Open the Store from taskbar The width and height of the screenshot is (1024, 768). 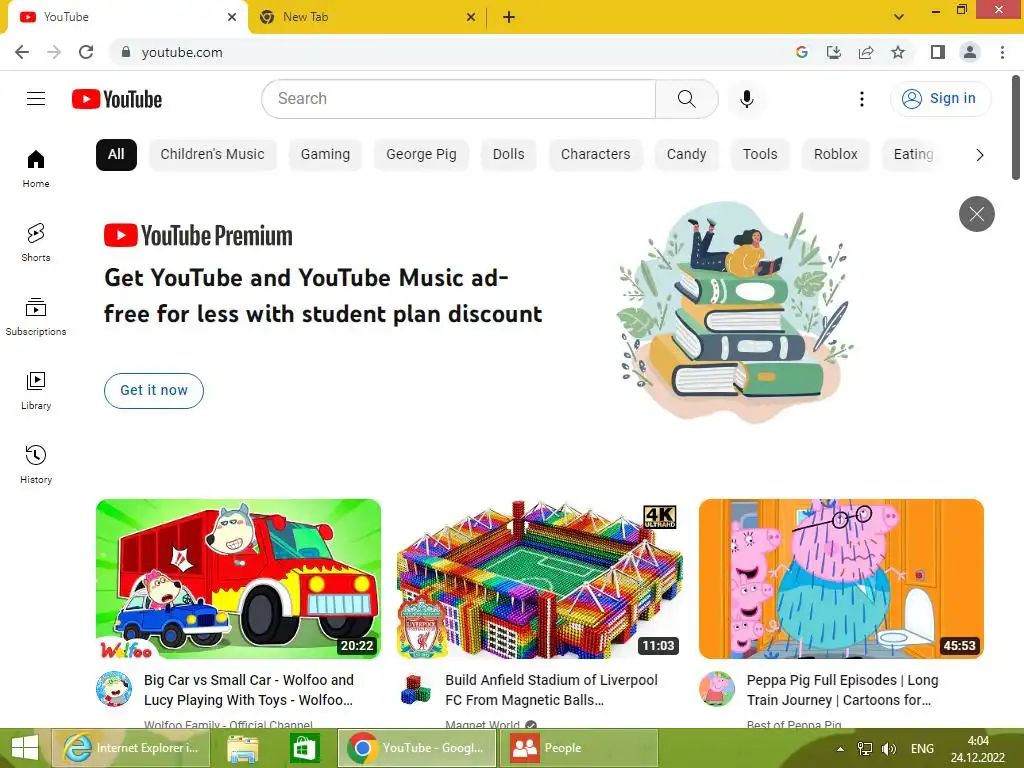tap(304, 748)
